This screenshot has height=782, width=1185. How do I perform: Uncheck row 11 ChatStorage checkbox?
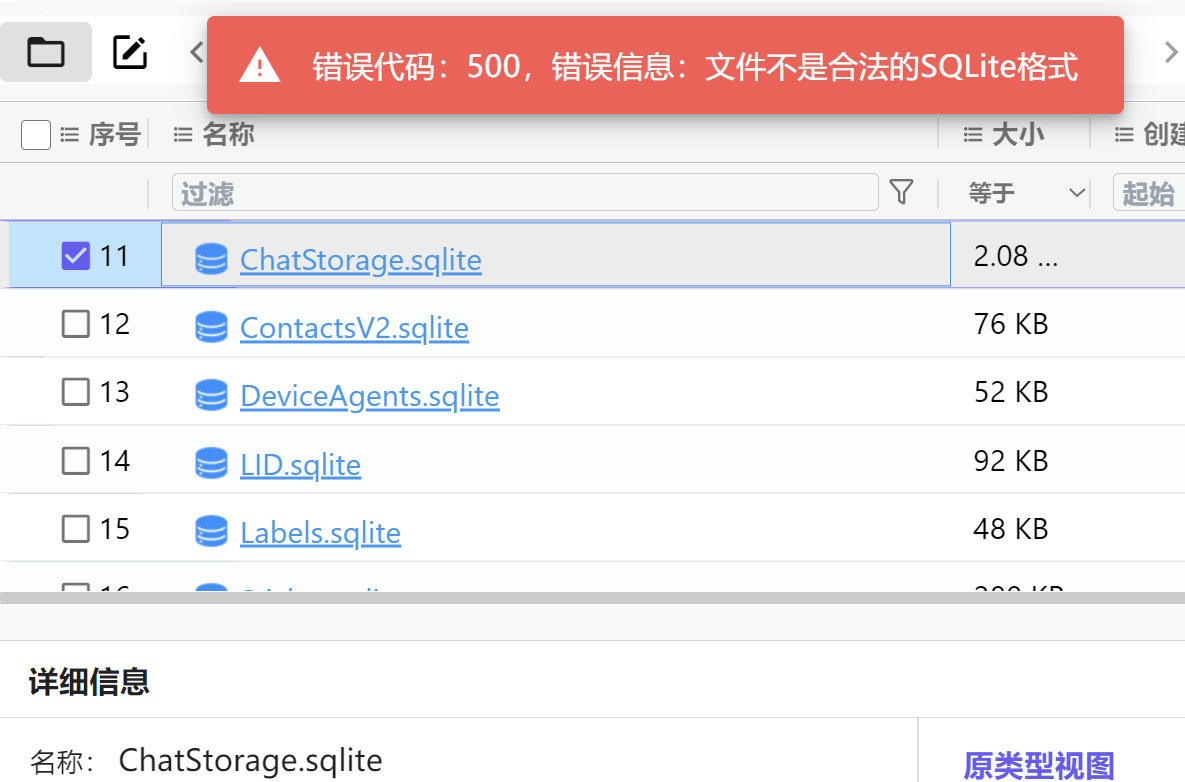pyautogui.click(x=76, y=256)
